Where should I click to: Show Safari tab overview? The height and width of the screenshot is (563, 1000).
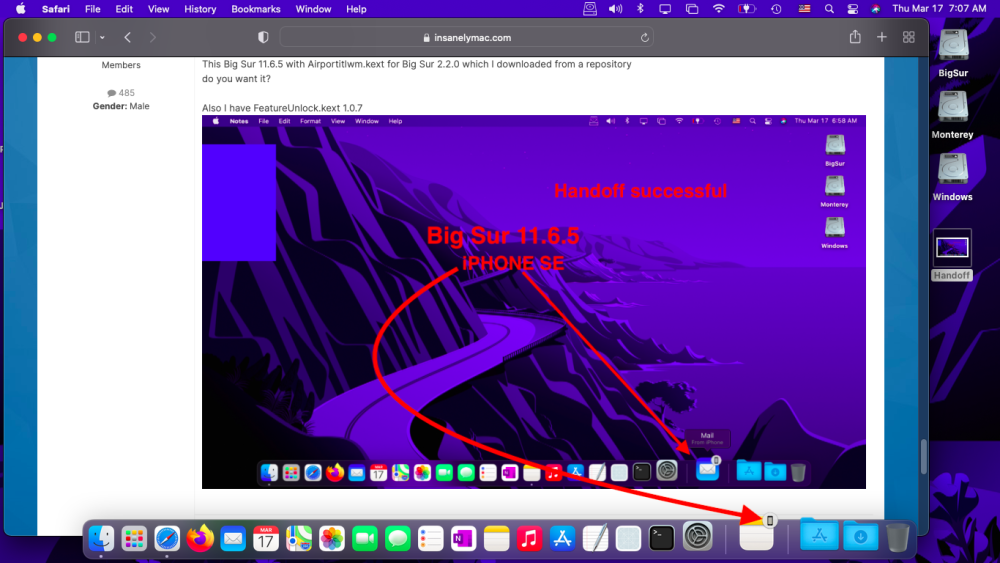click(x=909, y=37)
